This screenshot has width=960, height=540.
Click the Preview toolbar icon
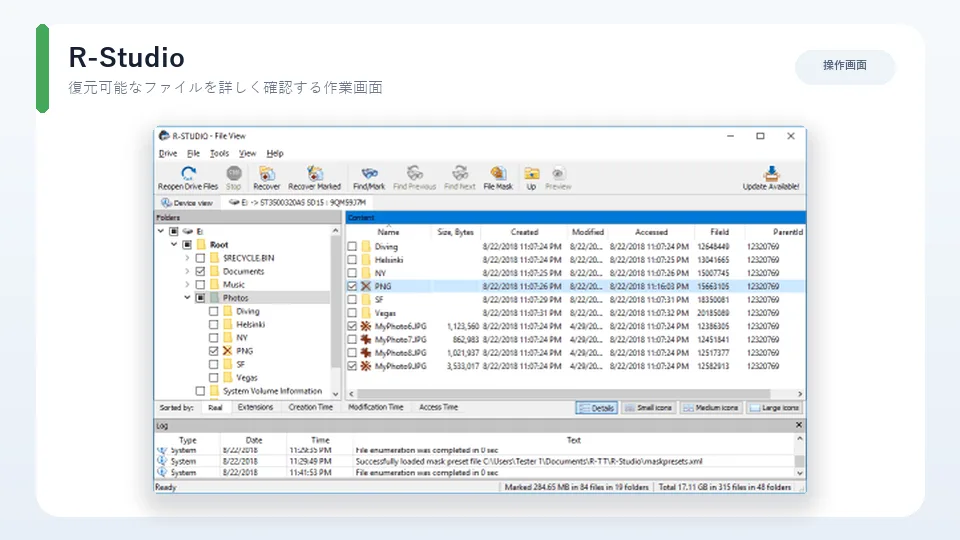coord(558,174)
